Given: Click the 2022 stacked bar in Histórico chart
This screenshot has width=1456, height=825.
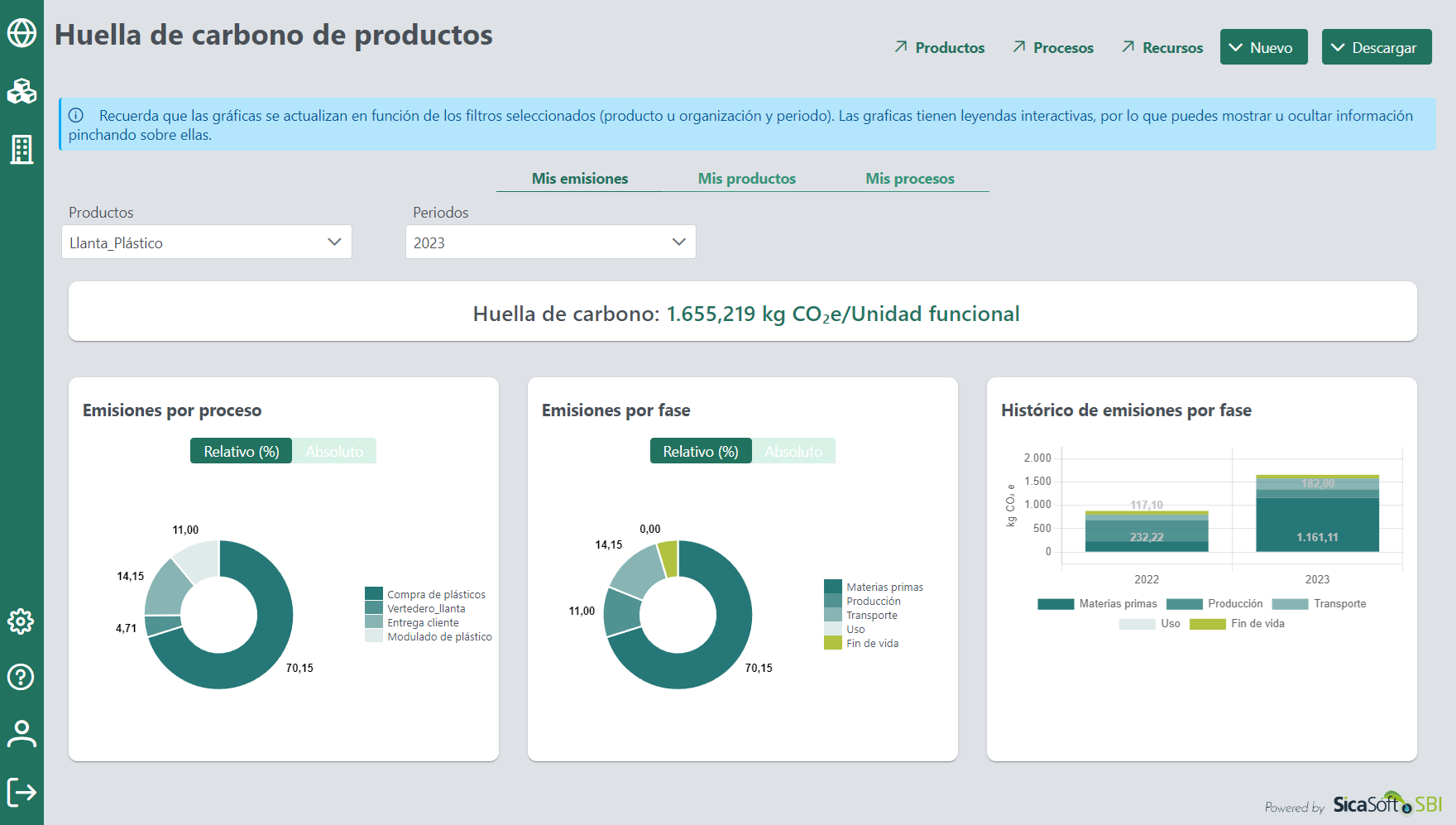Looking at the screenshot, I should coord(1147,531).
